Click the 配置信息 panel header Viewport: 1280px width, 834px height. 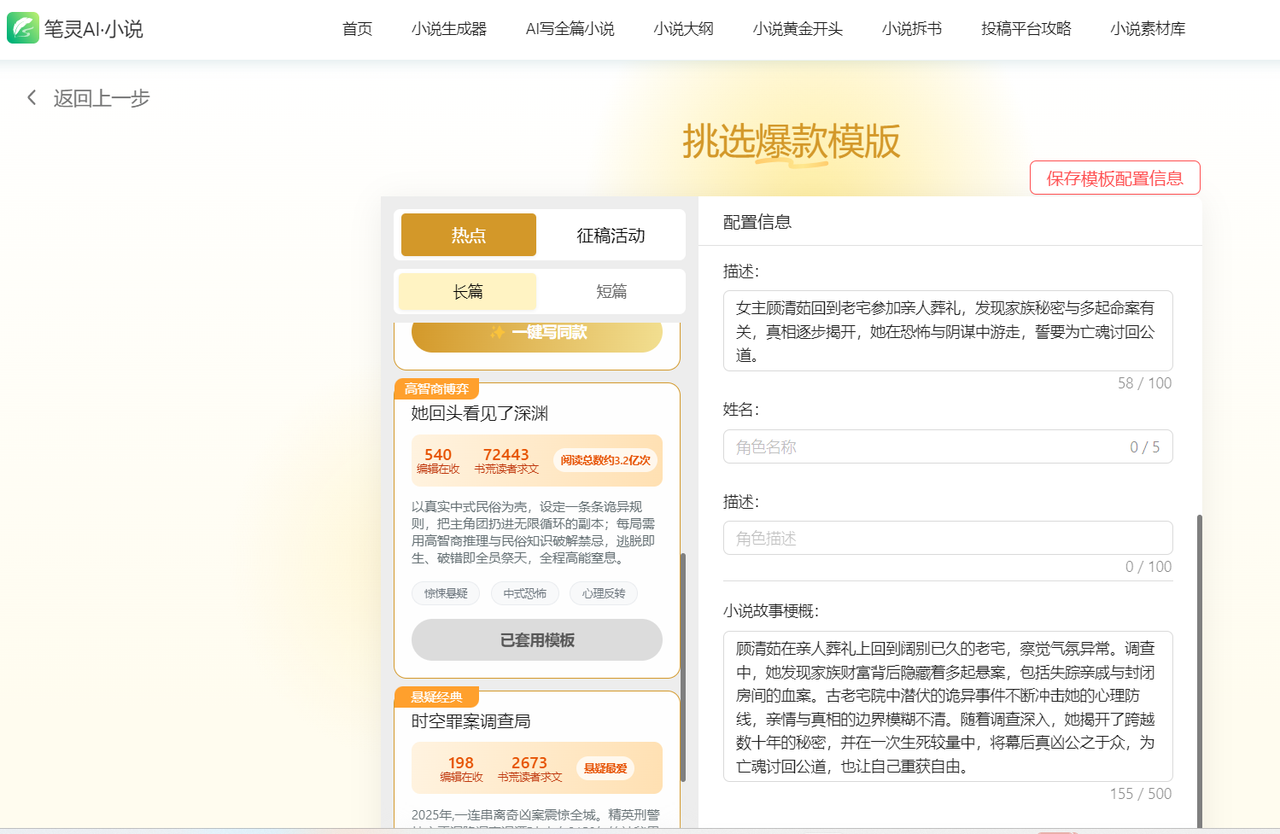click(950, 222)
